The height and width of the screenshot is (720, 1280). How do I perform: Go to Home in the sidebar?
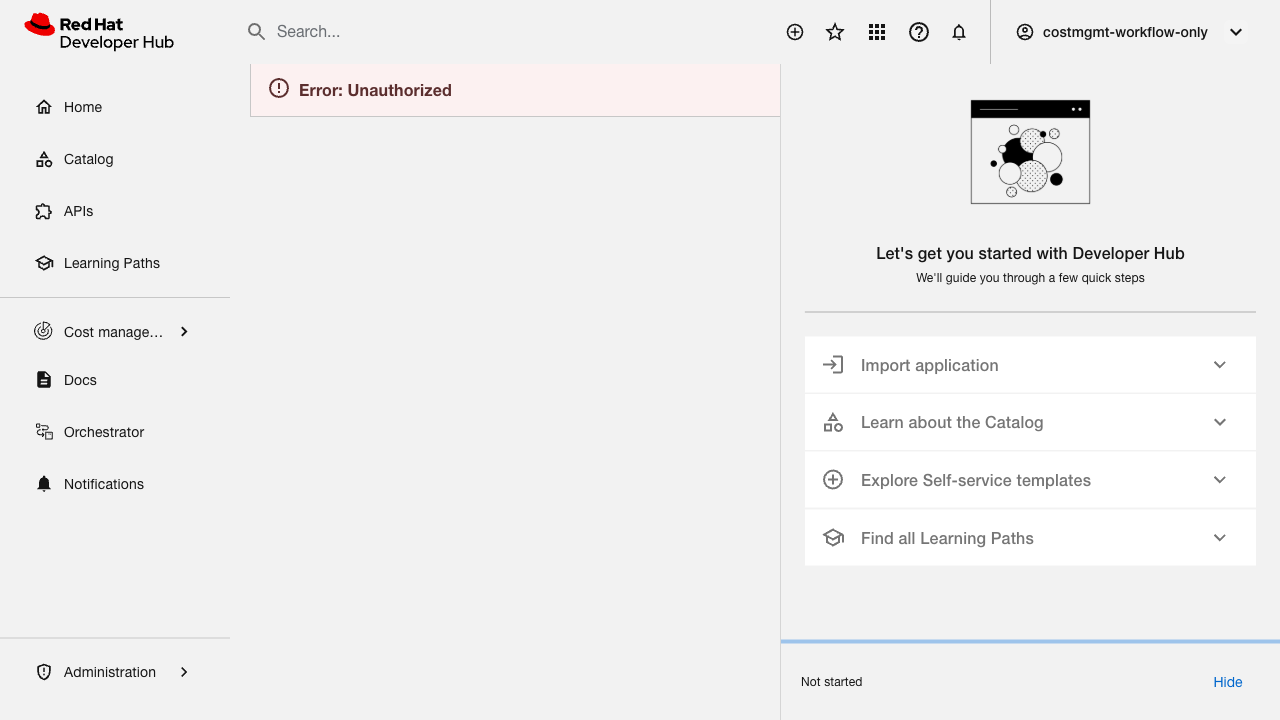pyautogui.click(x=83, y=107)
